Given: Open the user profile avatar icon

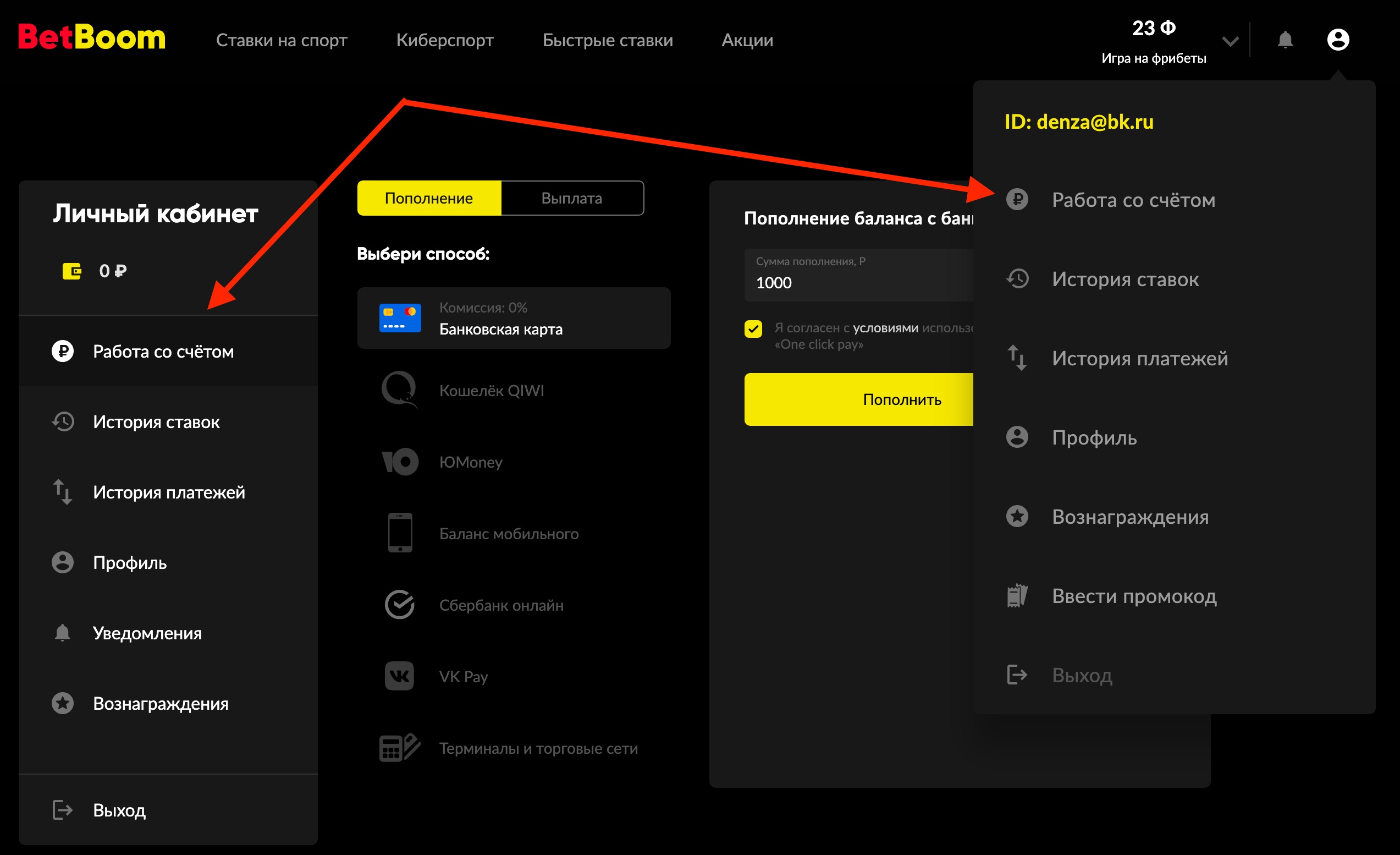Looking at the screenshot, I should [x=1337, y=40].
